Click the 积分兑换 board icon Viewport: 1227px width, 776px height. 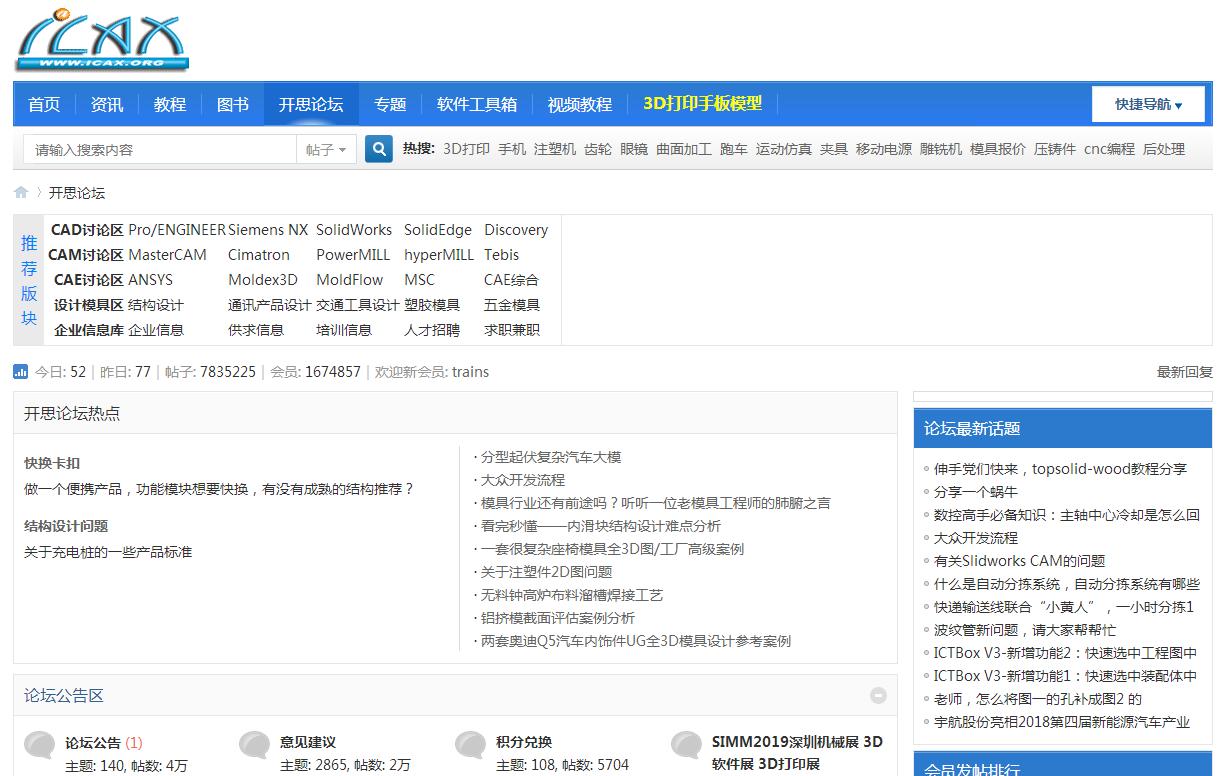(470, 745)
